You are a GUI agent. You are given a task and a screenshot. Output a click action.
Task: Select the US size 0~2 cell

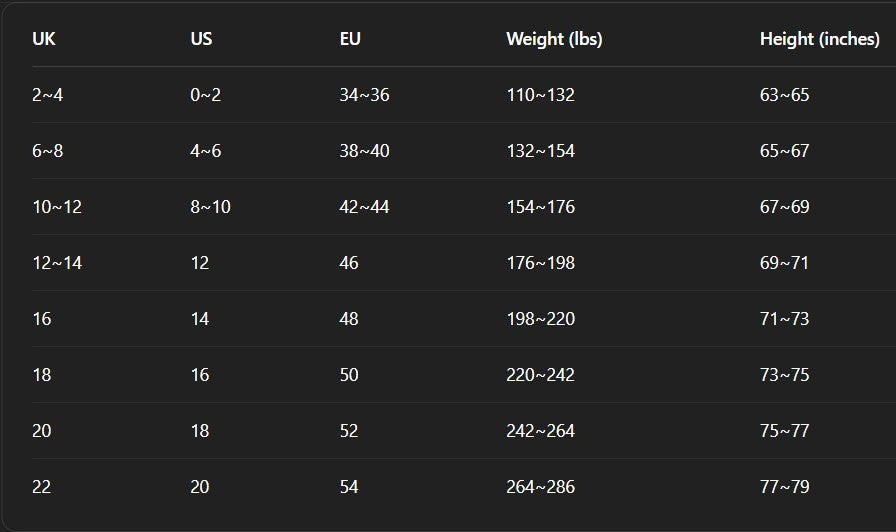coord(206,95)
